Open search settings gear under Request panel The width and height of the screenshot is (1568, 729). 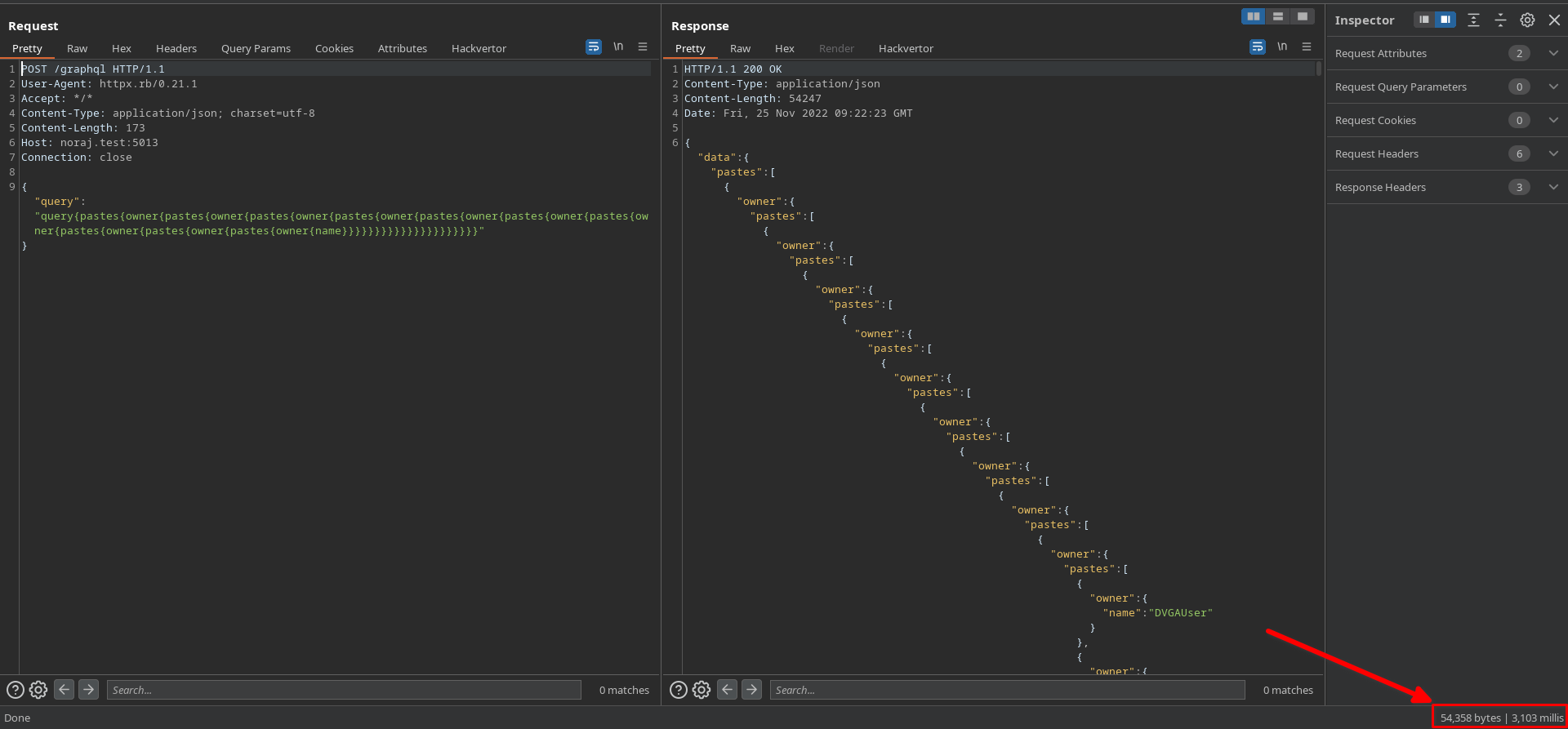pyautogui.click(x=38, y=690)
